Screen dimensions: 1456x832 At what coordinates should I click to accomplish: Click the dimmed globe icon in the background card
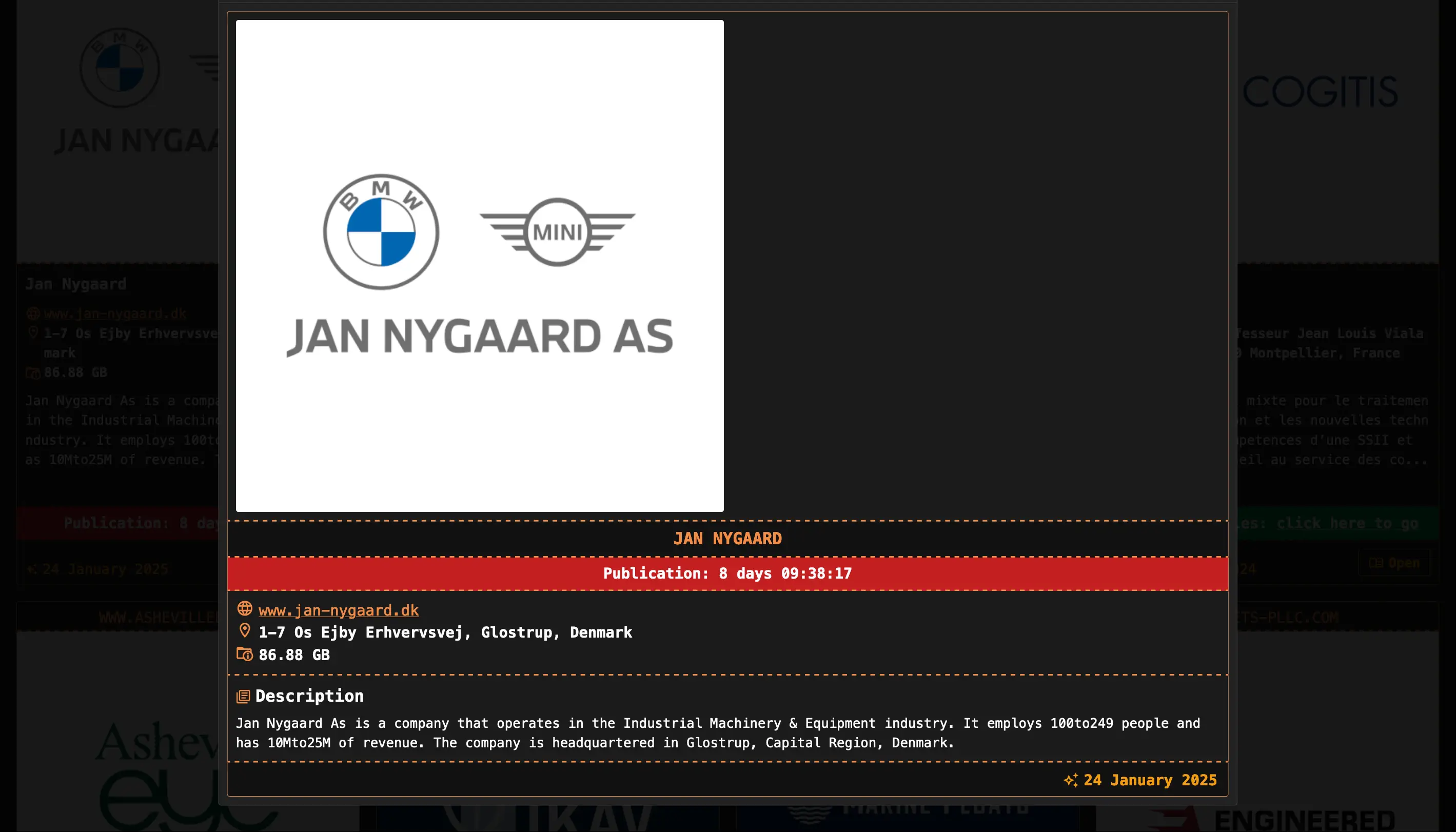pos(33,314)
